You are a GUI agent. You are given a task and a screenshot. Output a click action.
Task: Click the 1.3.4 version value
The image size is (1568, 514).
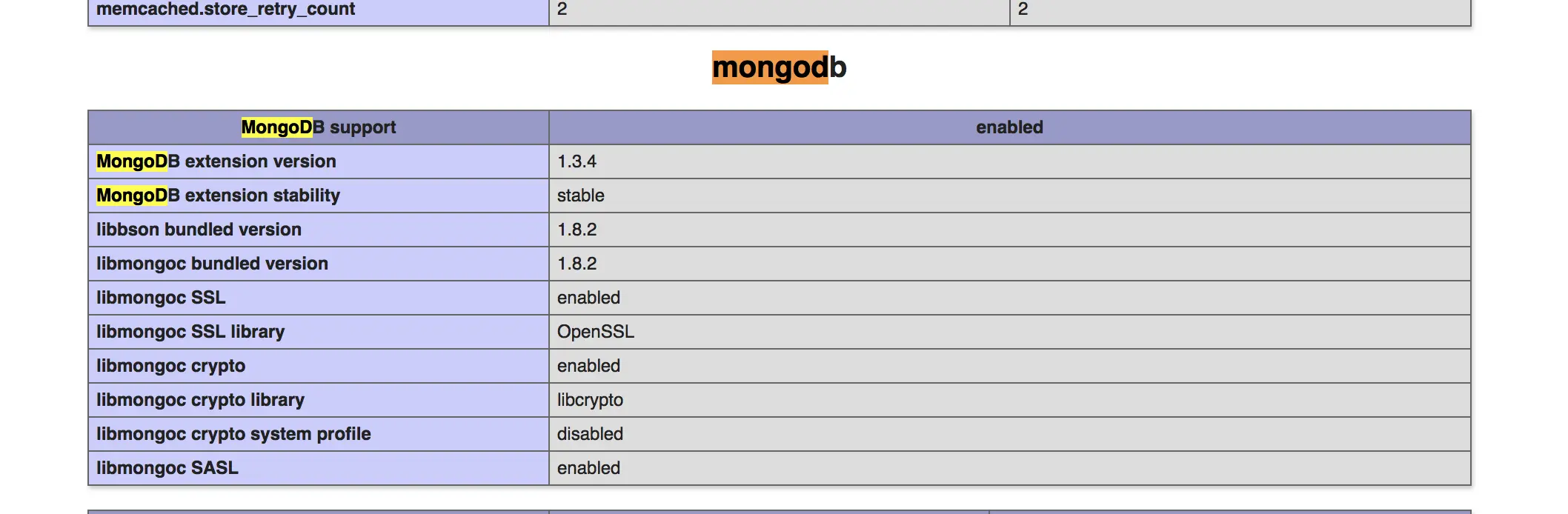[x=1009, y=161]
